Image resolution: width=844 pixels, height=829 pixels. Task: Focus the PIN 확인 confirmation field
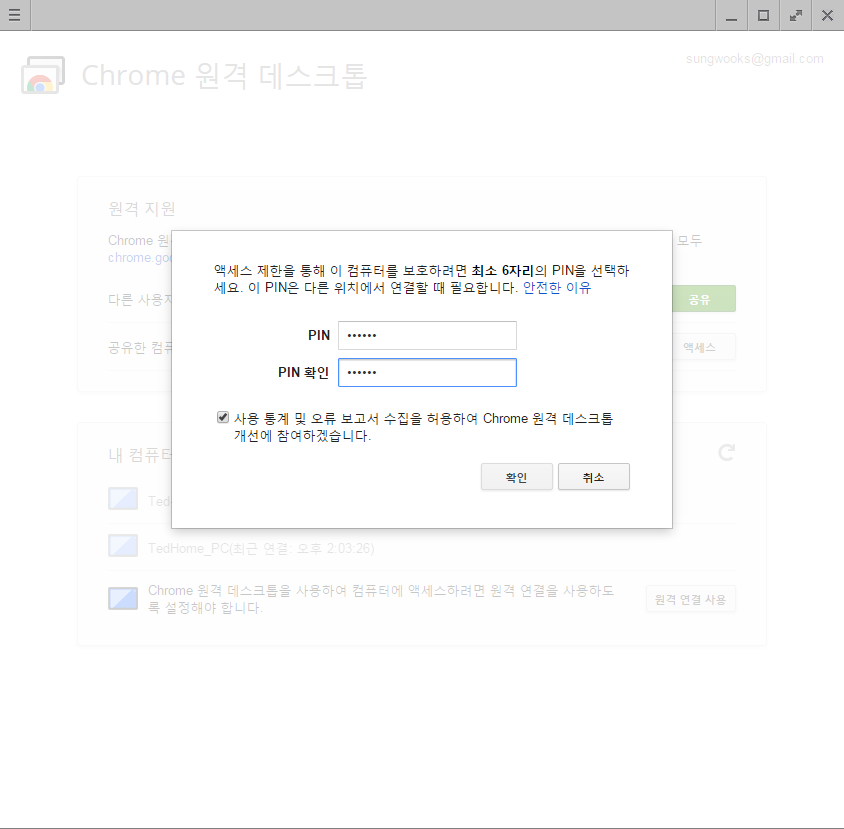[x=427, y=373]
